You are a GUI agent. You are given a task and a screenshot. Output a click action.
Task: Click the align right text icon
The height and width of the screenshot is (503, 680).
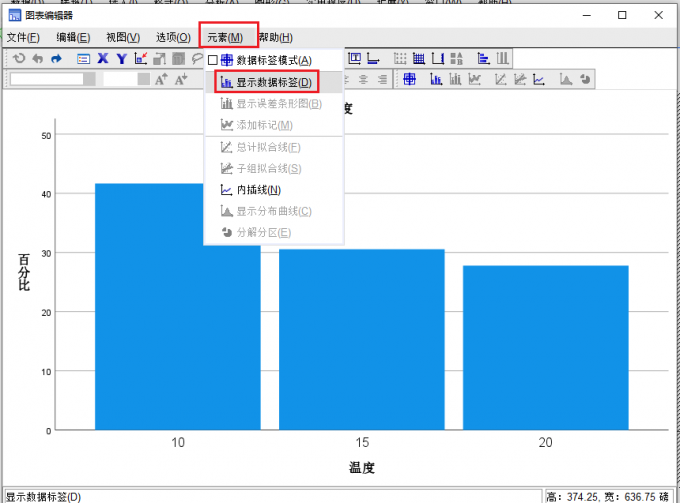[382, 79]
